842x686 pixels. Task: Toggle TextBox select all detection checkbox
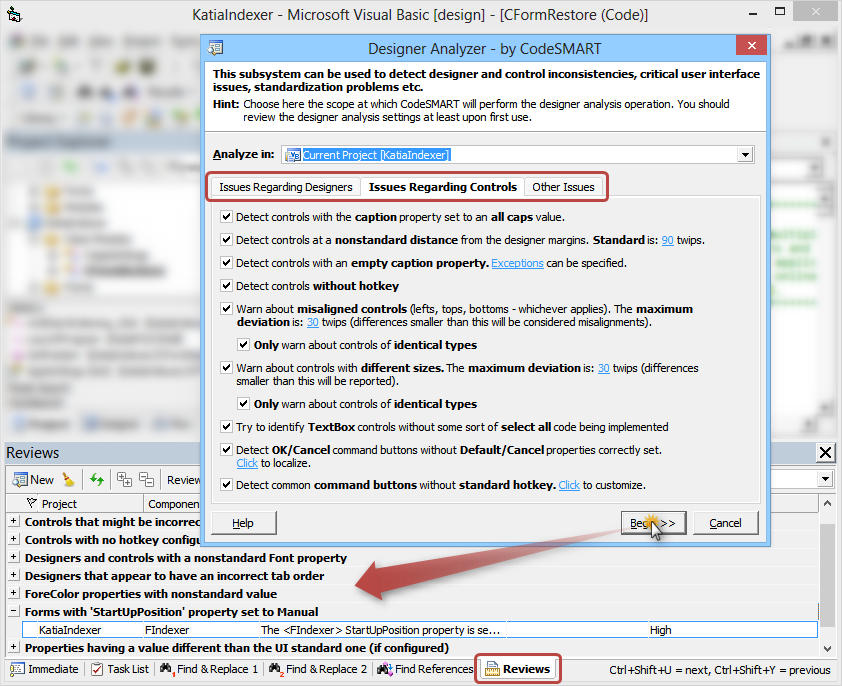[227, 427]
